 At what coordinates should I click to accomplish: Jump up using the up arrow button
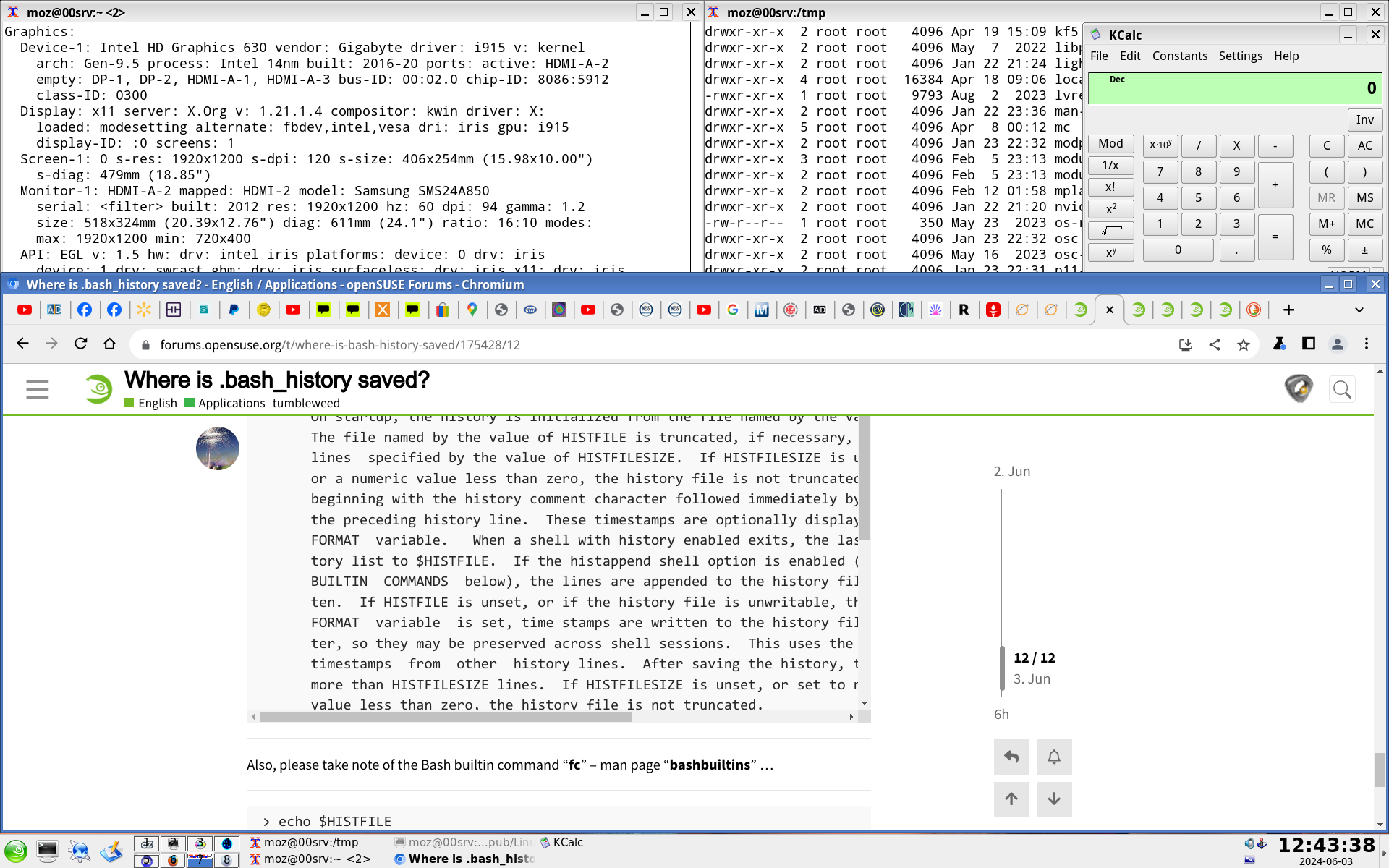point(1011,799)
